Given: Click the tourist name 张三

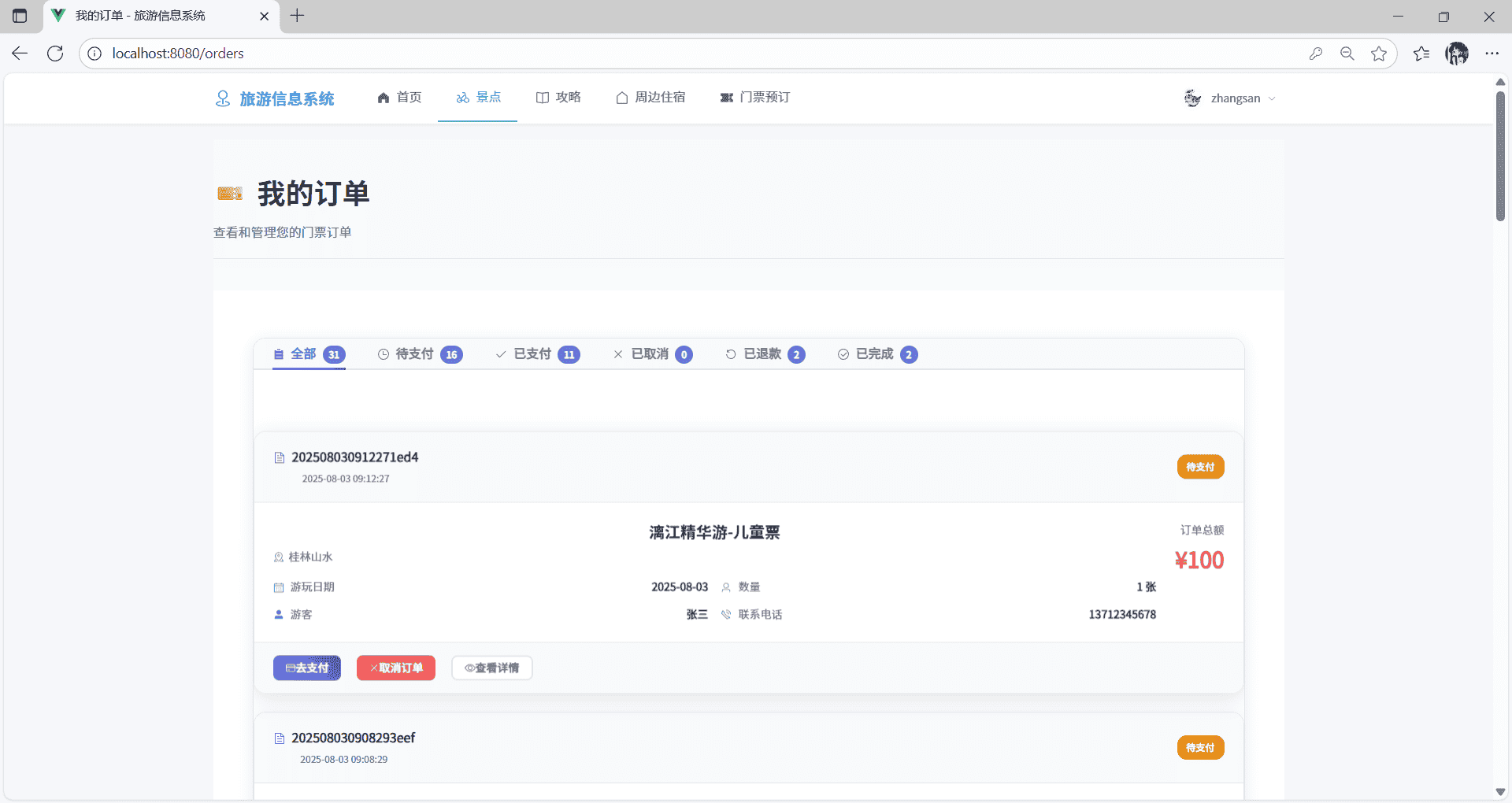Looking at the screenshot, I should (x=697, y=615).
